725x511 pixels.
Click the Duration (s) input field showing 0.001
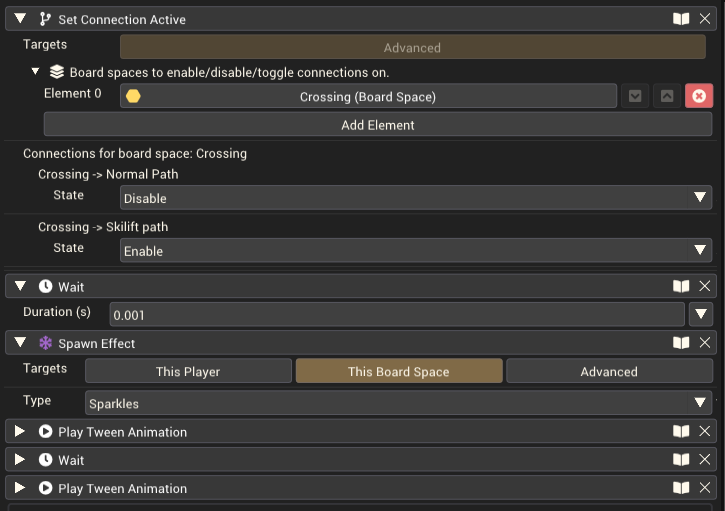[x=397, y=314]
